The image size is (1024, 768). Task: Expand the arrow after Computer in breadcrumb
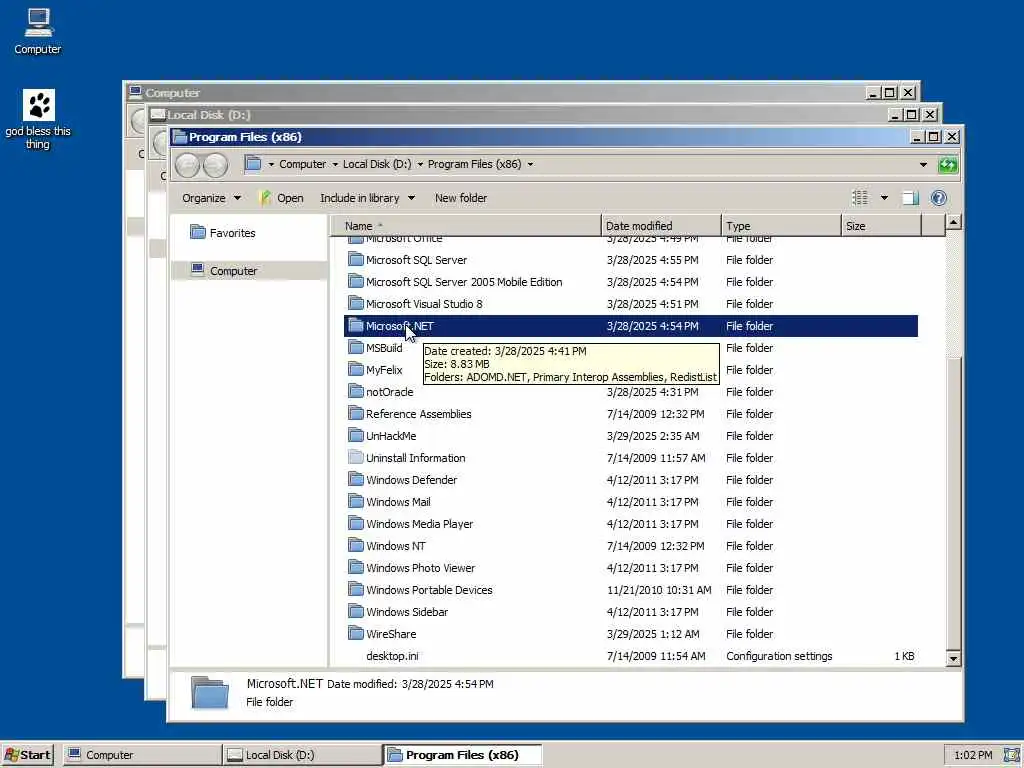coord(335,165)
